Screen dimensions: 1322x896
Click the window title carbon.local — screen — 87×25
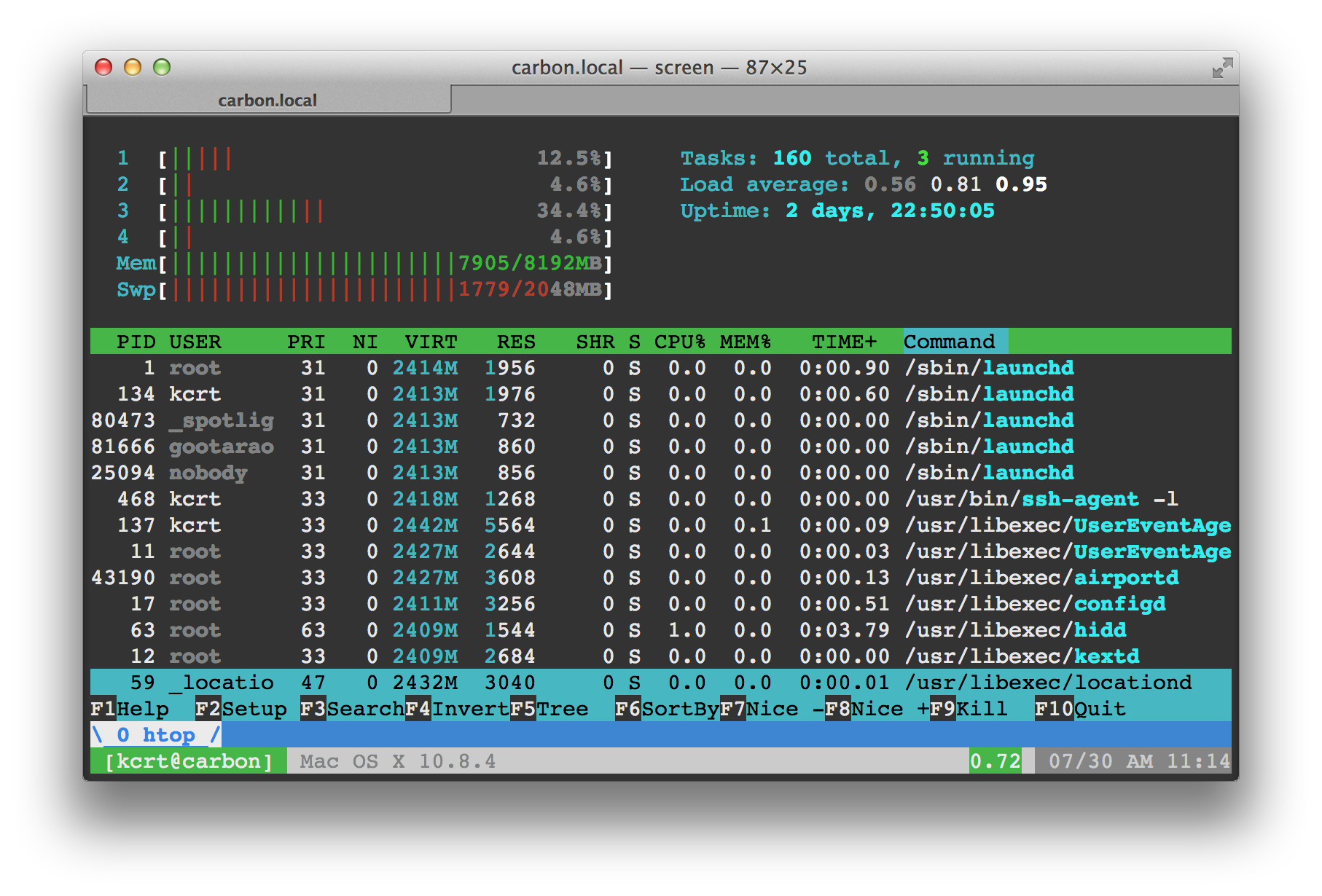(660, 68)
